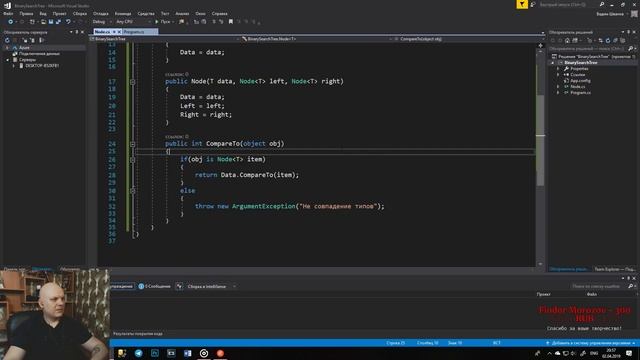Click the Undo toolbar icon
Image resolution: width=640 pixels, height=360 pixels.
68,22
